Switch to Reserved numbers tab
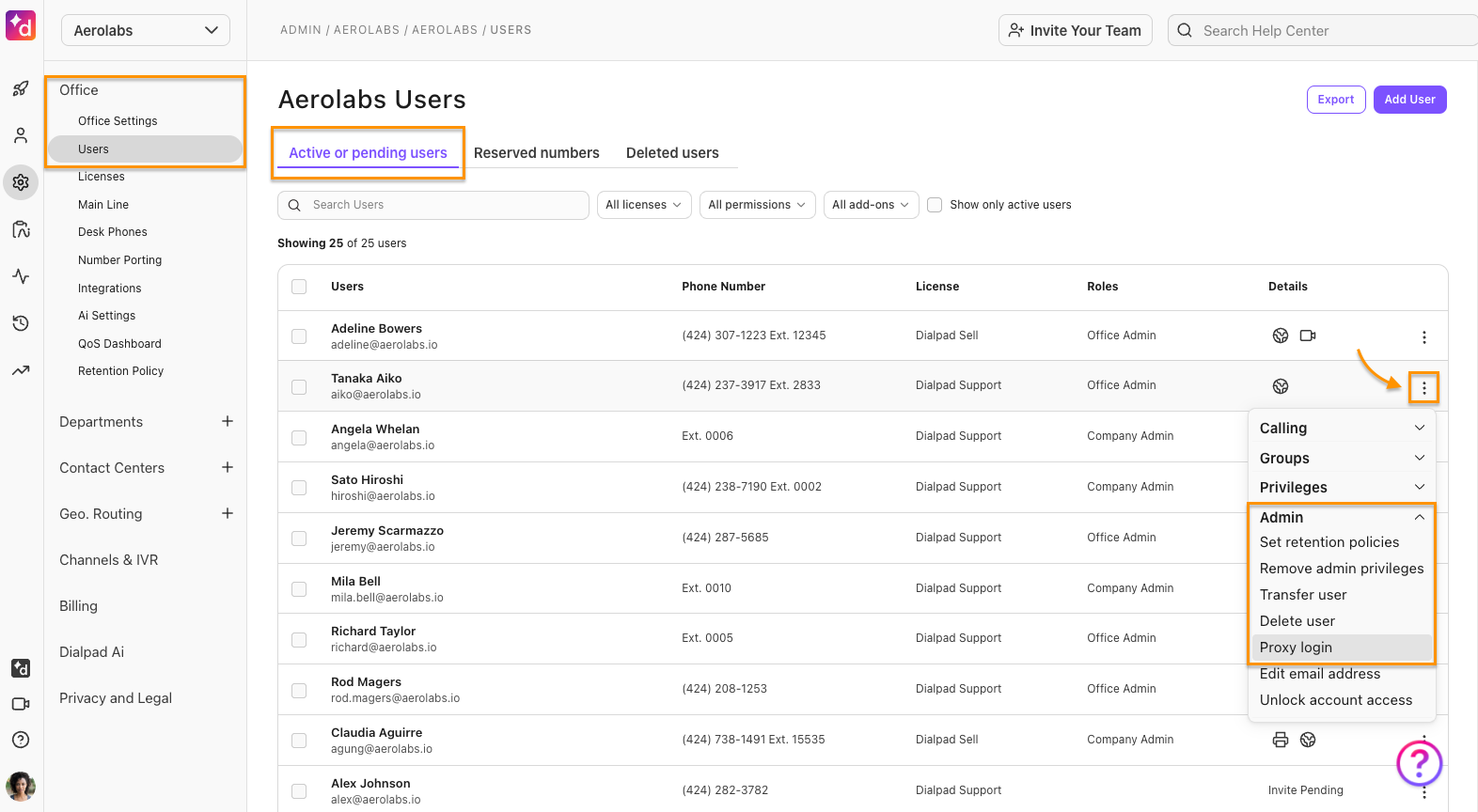 (x=536, y=153)
